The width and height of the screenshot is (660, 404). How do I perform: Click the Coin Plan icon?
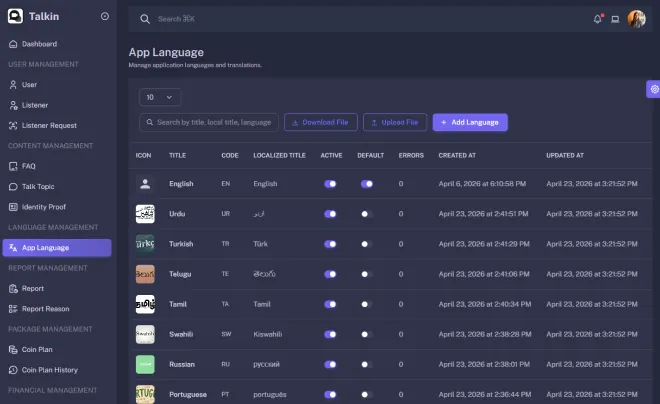click(13, 349)
